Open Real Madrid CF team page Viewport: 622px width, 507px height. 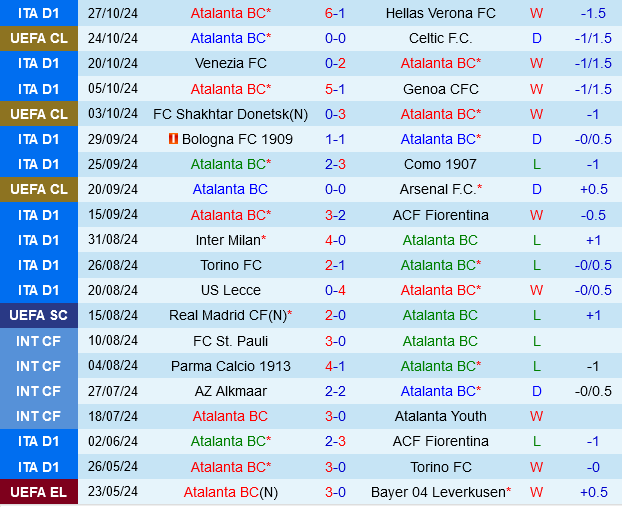226,315
